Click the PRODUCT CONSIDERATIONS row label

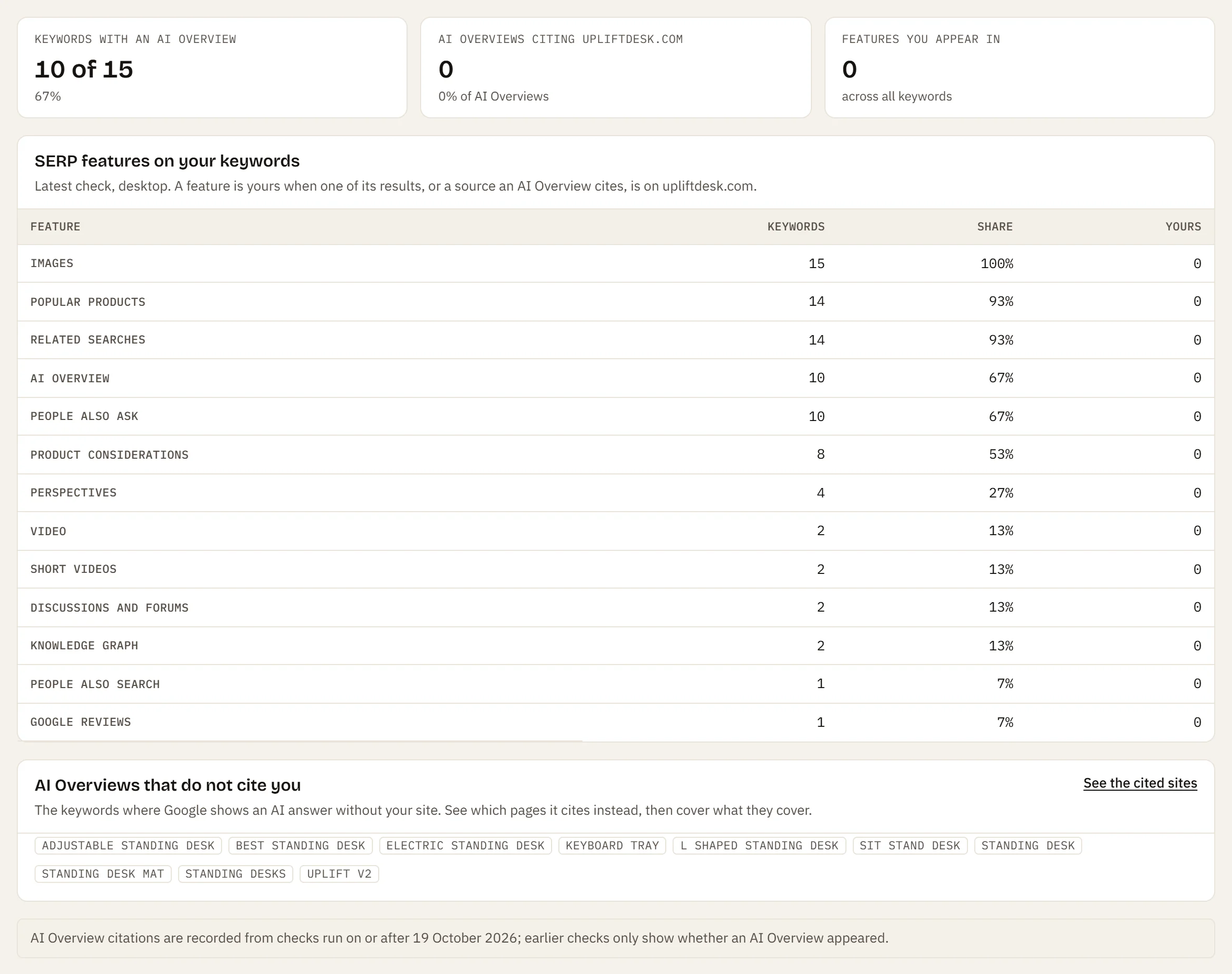[x=109, y=455]
